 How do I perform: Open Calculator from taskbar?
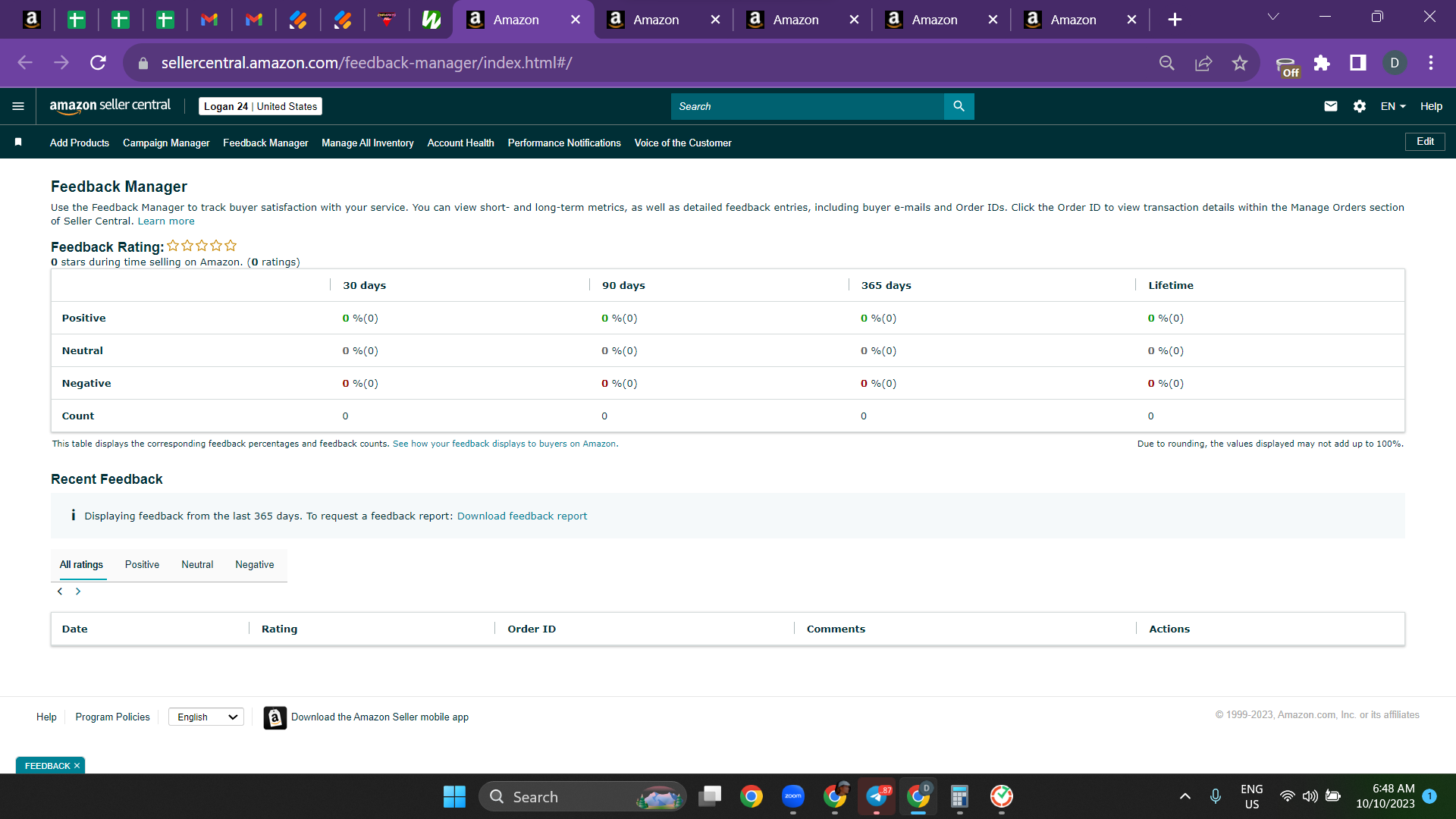(x=959, y=796)
